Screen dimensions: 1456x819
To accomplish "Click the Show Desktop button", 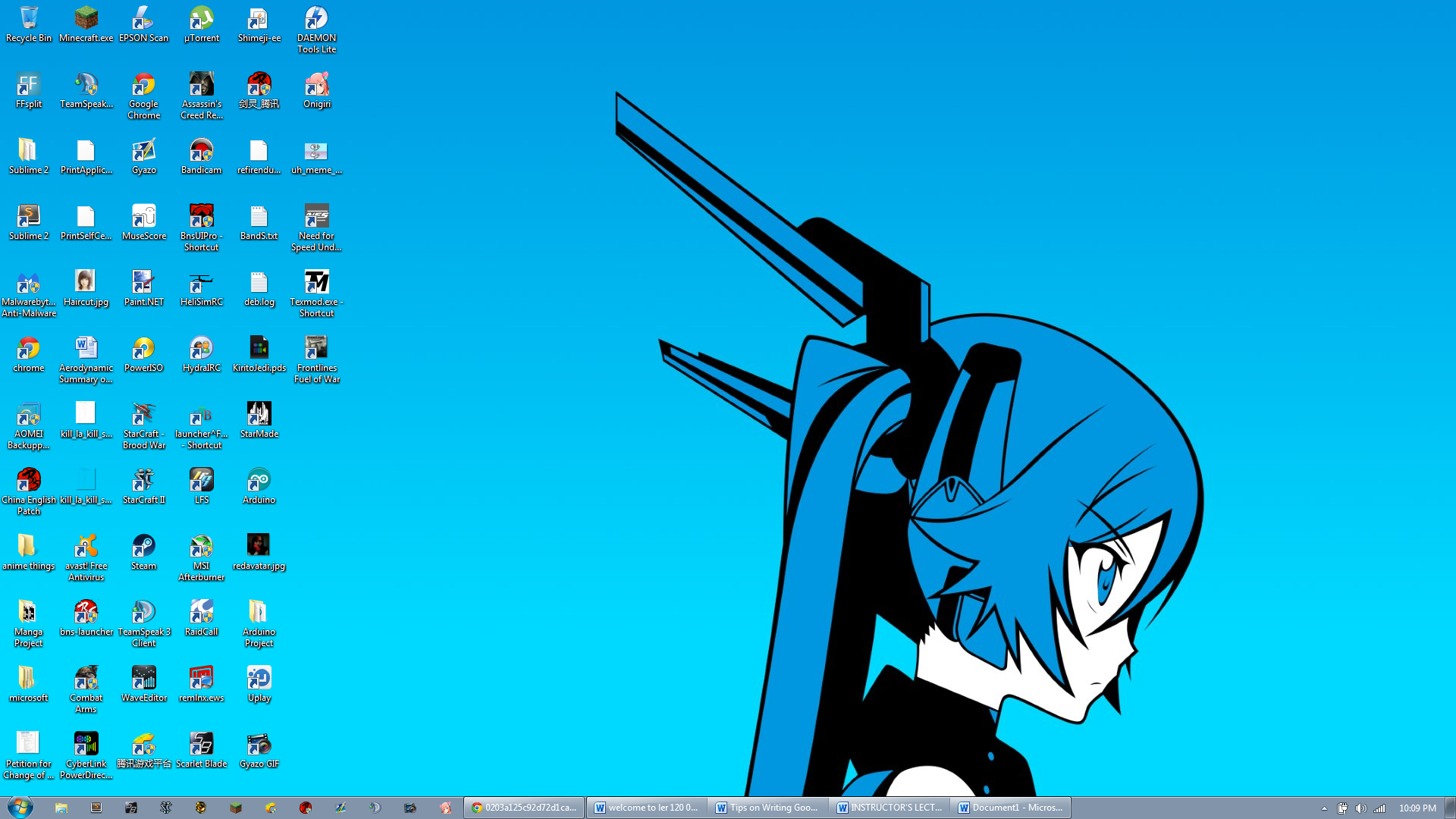I will point(1450,808).
